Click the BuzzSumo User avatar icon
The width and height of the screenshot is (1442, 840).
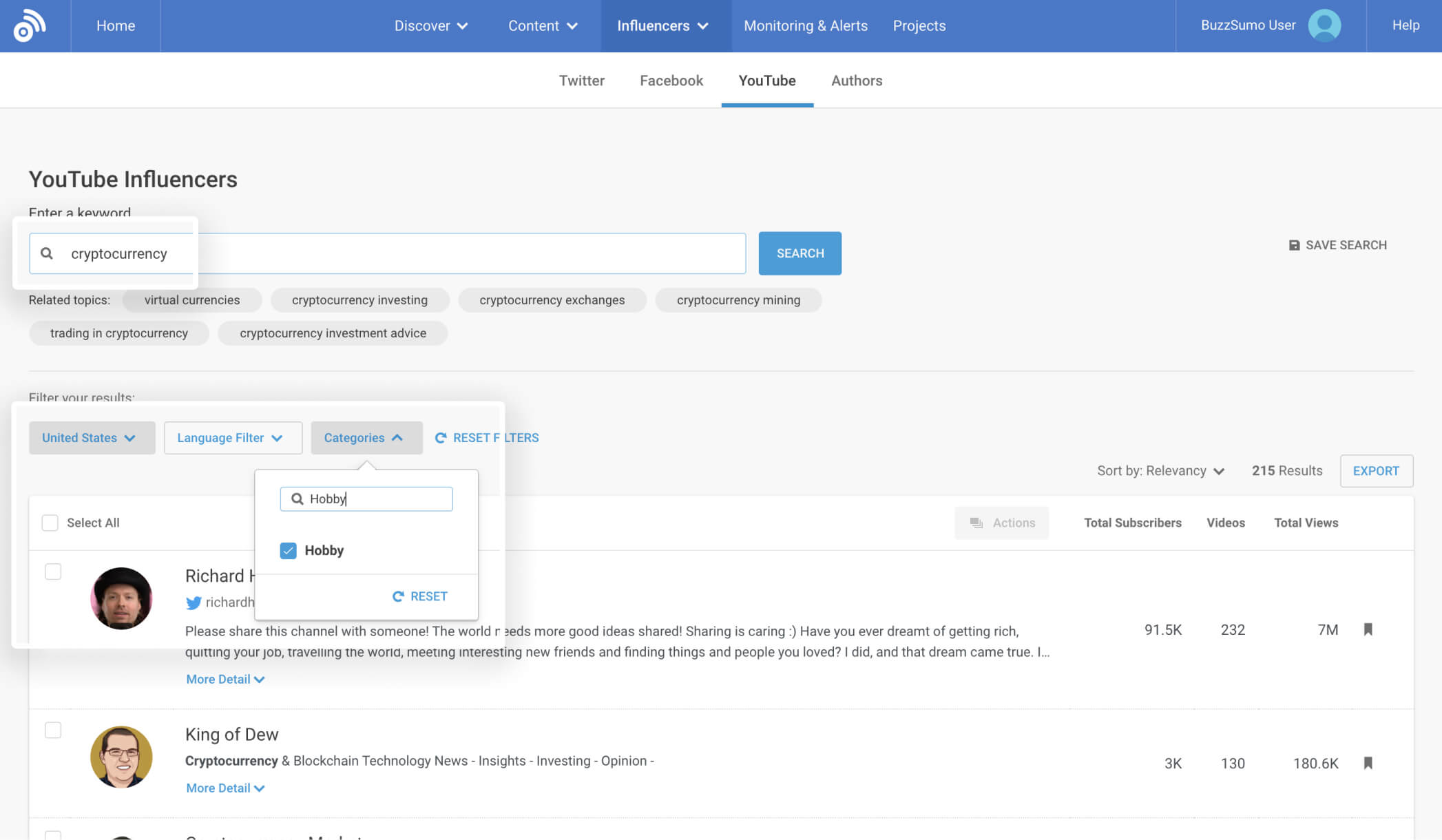point(1324,25)
